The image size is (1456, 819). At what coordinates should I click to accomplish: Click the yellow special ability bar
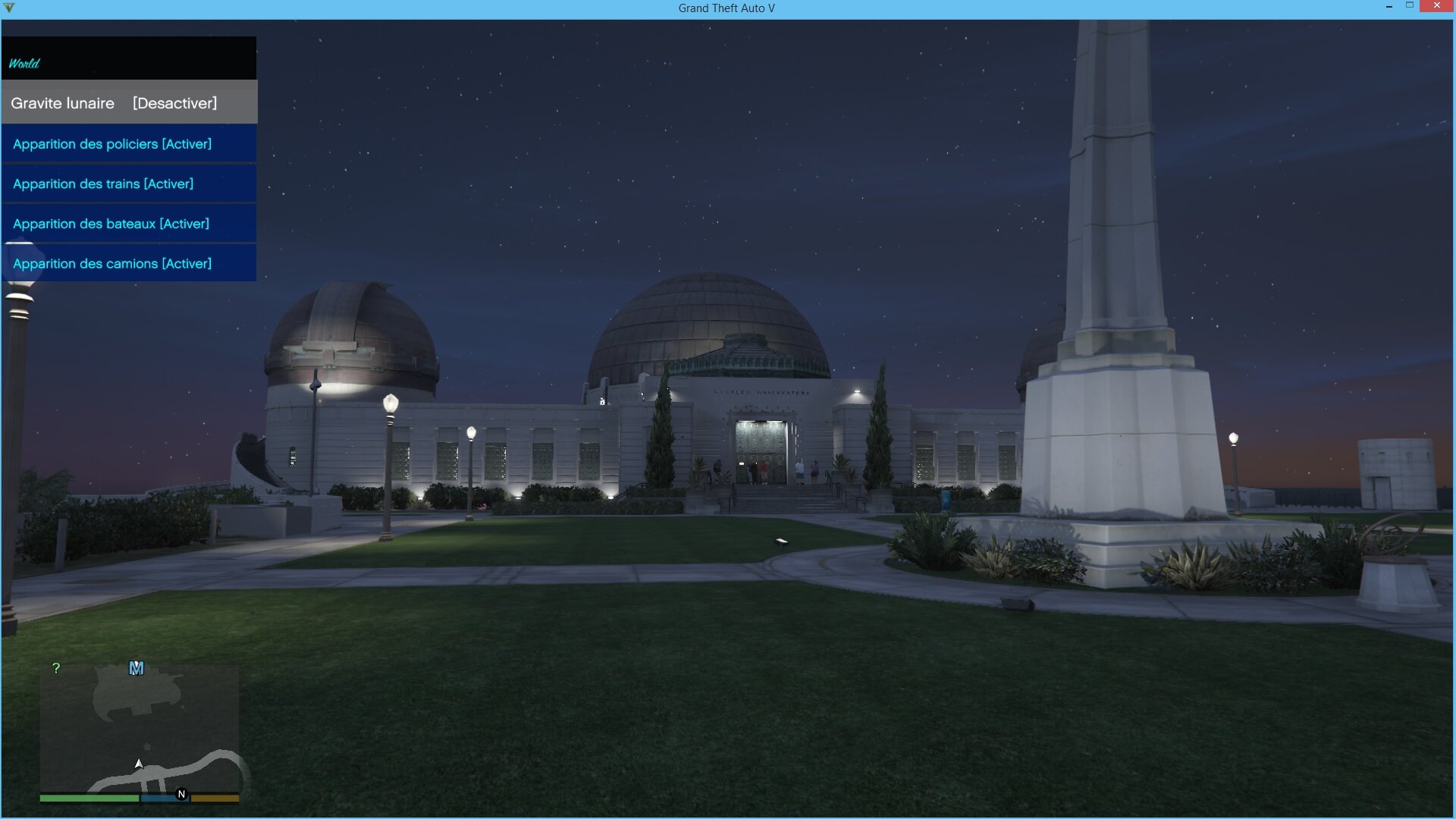pos(215,798)
